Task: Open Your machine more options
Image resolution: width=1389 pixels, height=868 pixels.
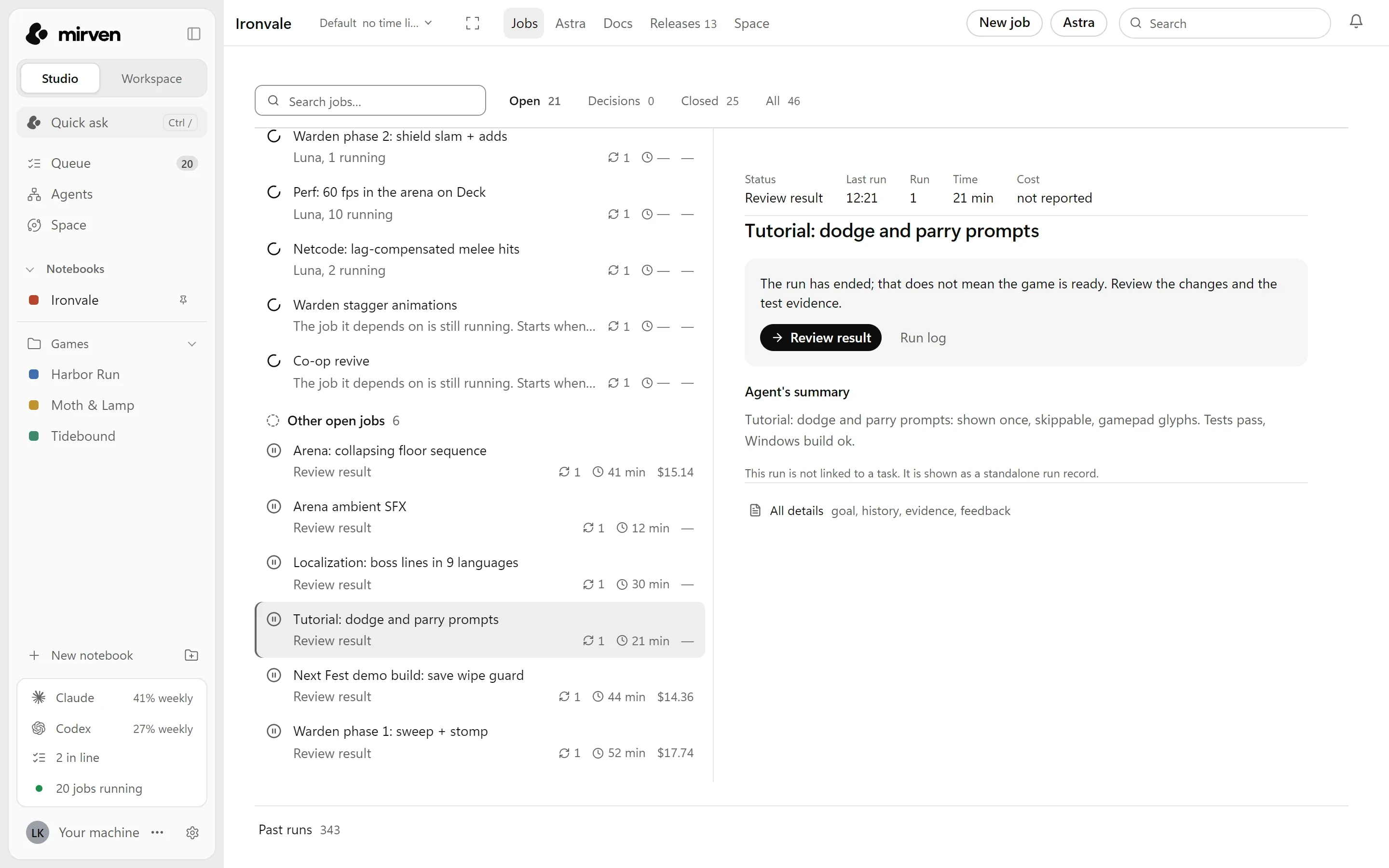Action: pos(157,832)
